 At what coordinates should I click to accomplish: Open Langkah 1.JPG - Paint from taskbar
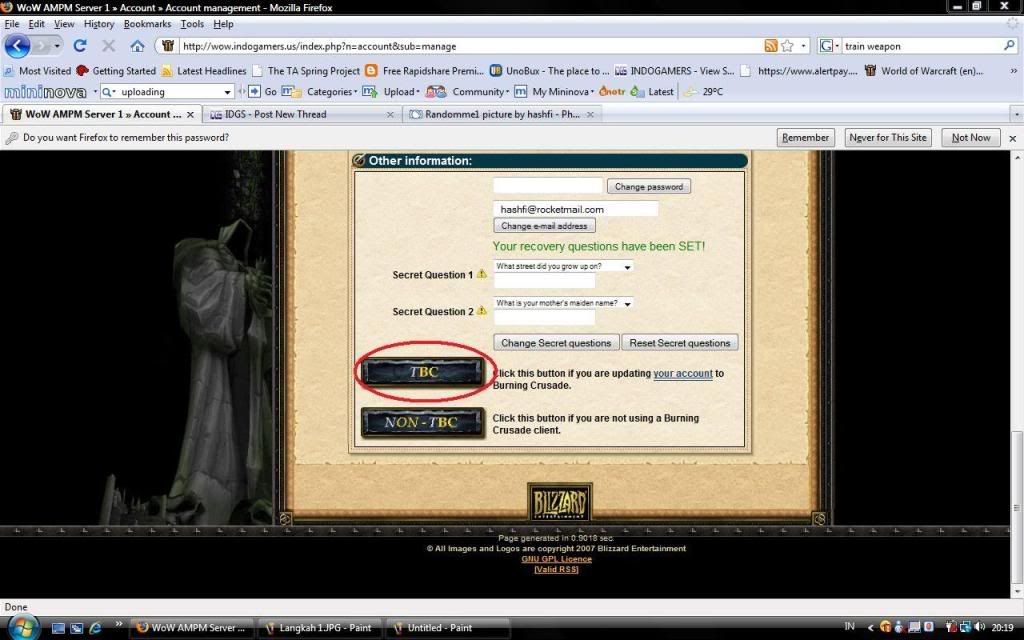[318, 628]
